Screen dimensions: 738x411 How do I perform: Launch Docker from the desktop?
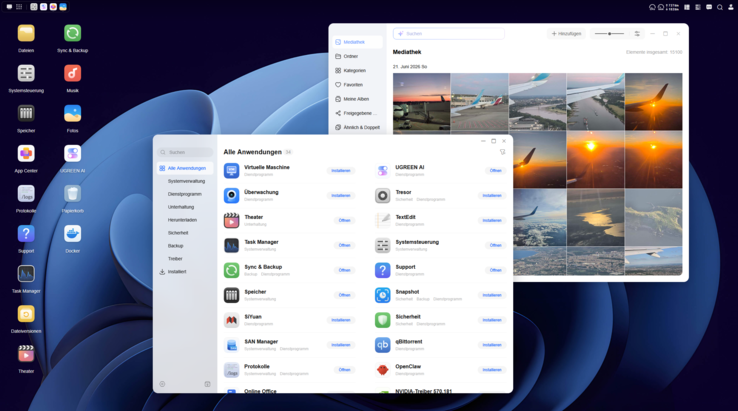[x=72, y=234]
